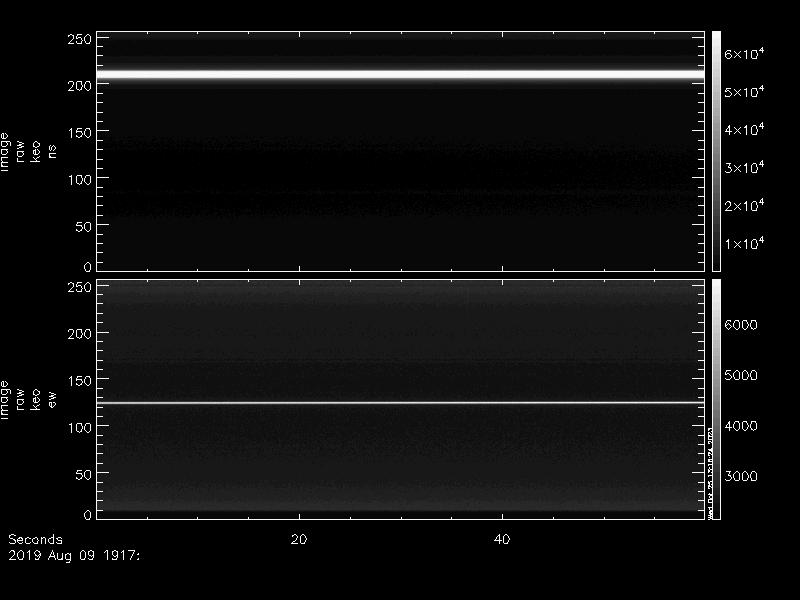Click the '50' tick of ns keogram

click(84, 227)
